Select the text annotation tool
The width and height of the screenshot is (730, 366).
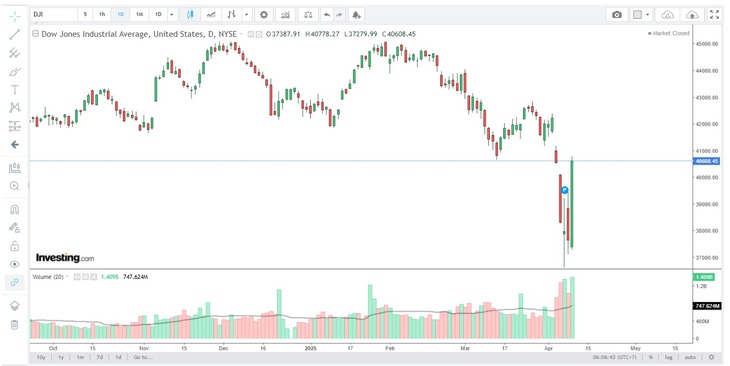14,90
